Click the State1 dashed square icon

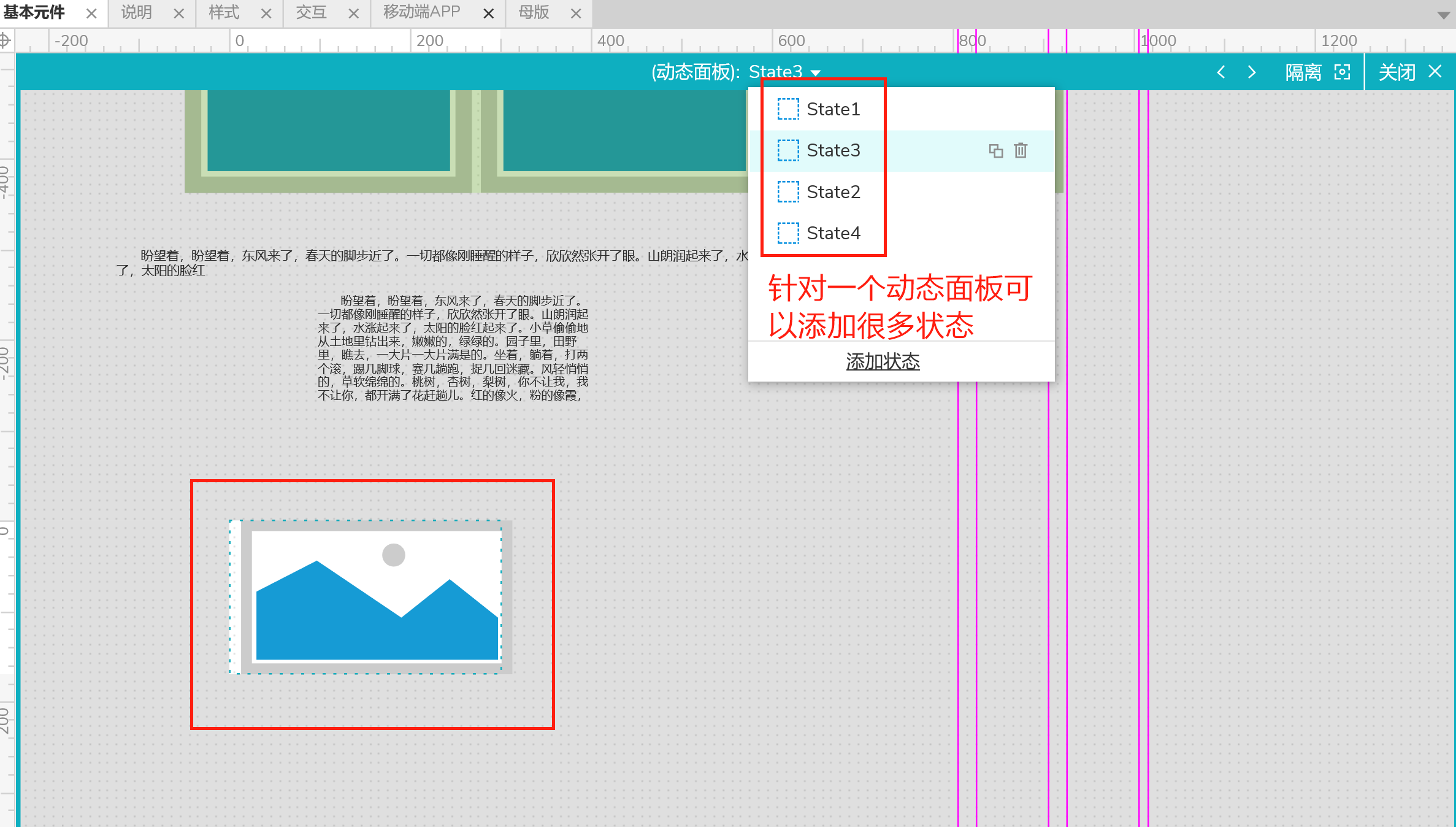click(x=788, y=109)
